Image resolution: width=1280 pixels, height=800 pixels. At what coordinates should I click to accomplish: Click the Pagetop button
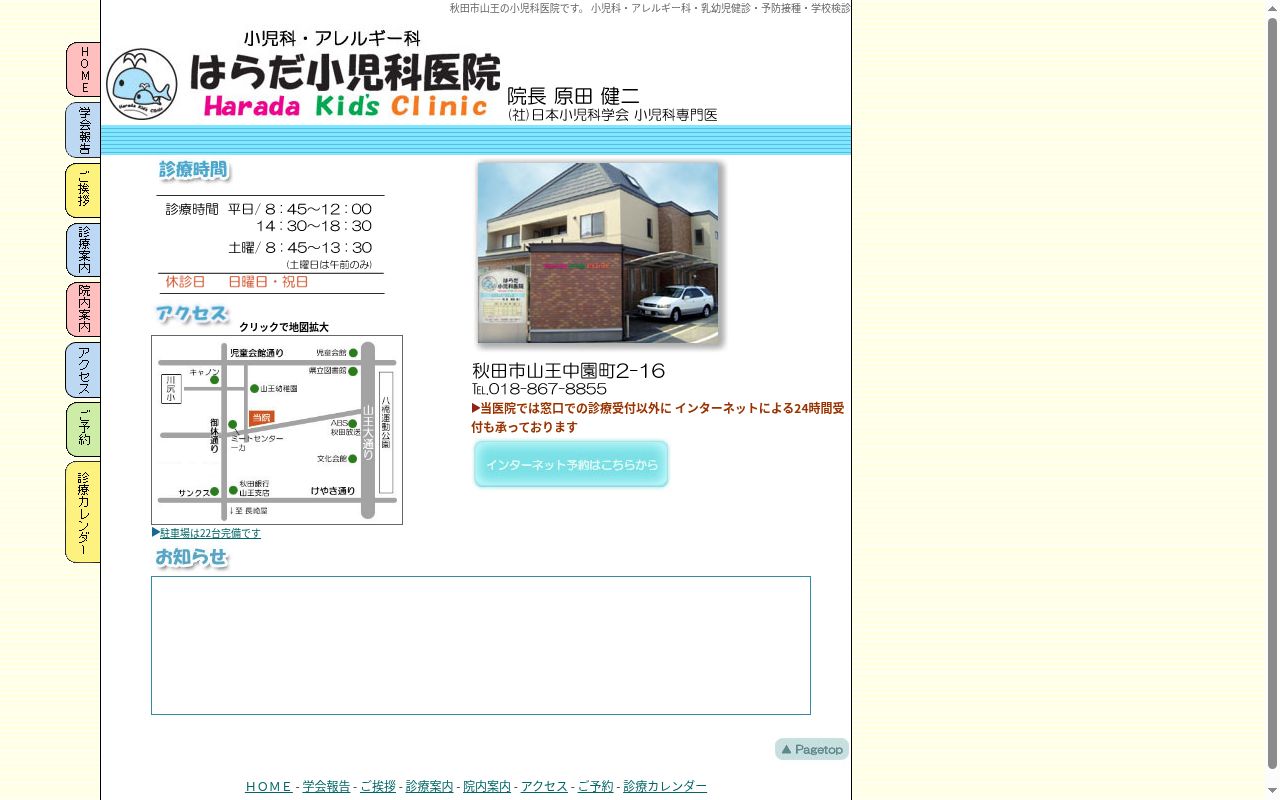[x=812, y=749]
